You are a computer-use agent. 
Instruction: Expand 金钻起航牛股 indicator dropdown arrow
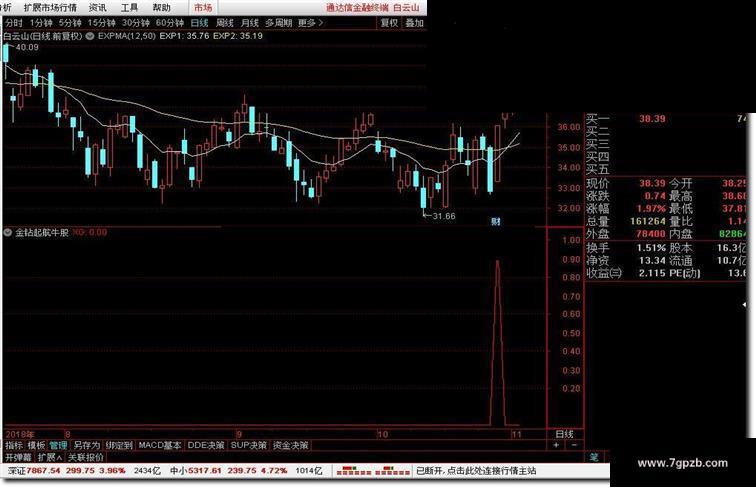coord(7,232)
